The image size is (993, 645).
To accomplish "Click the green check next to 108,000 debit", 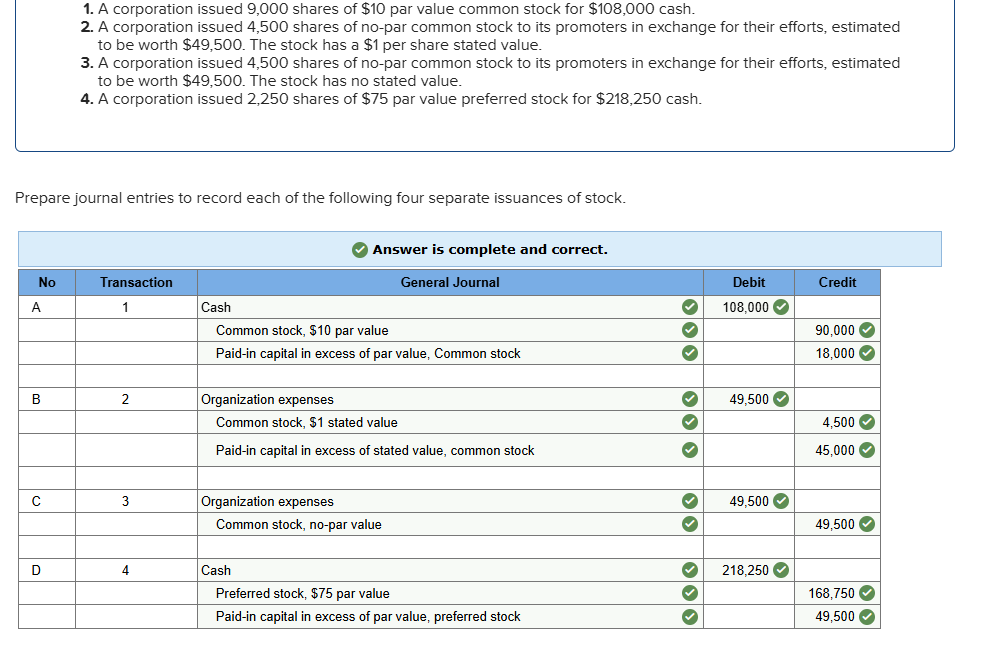I will pyautogui.click(x=781, y=307).
